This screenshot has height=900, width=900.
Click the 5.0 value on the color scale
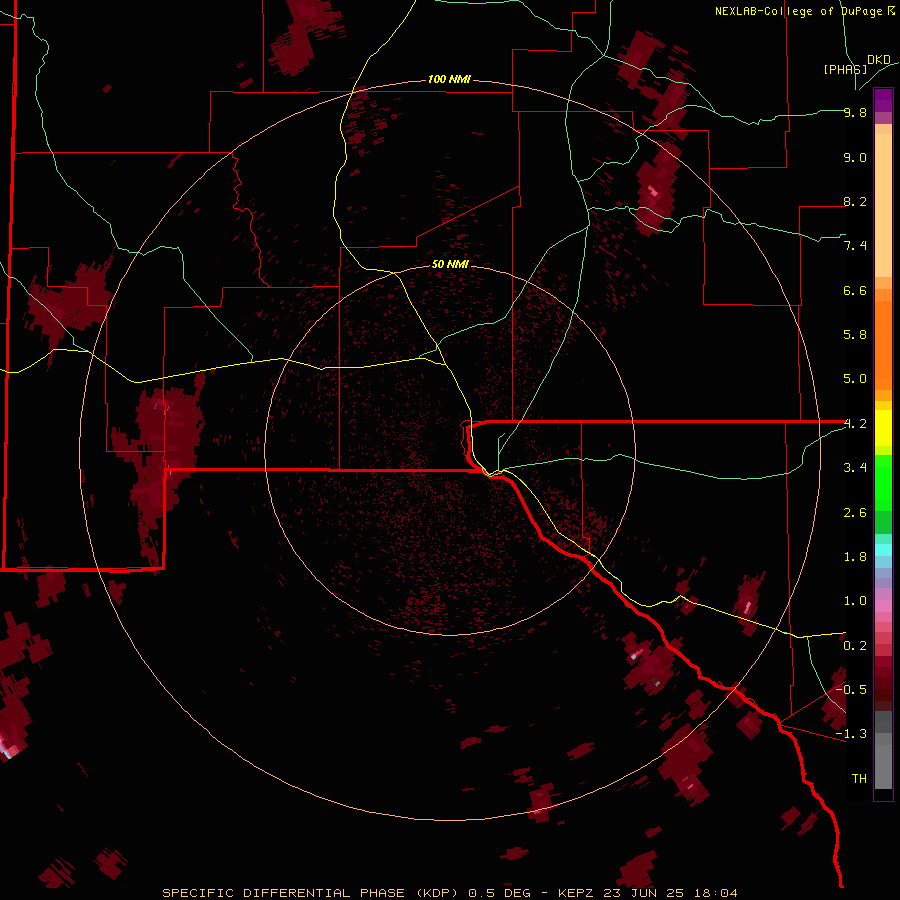pyautogui.click(x=855, y=379)
